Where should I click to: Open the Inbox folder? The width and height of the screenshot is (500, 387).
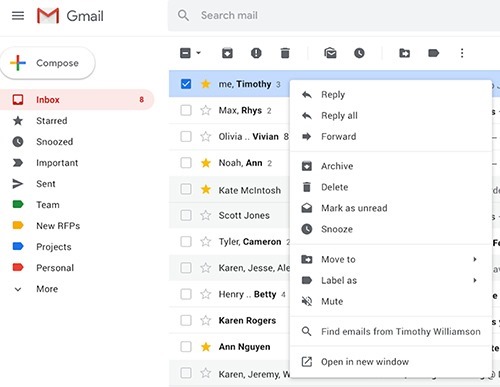coord(77,100)
